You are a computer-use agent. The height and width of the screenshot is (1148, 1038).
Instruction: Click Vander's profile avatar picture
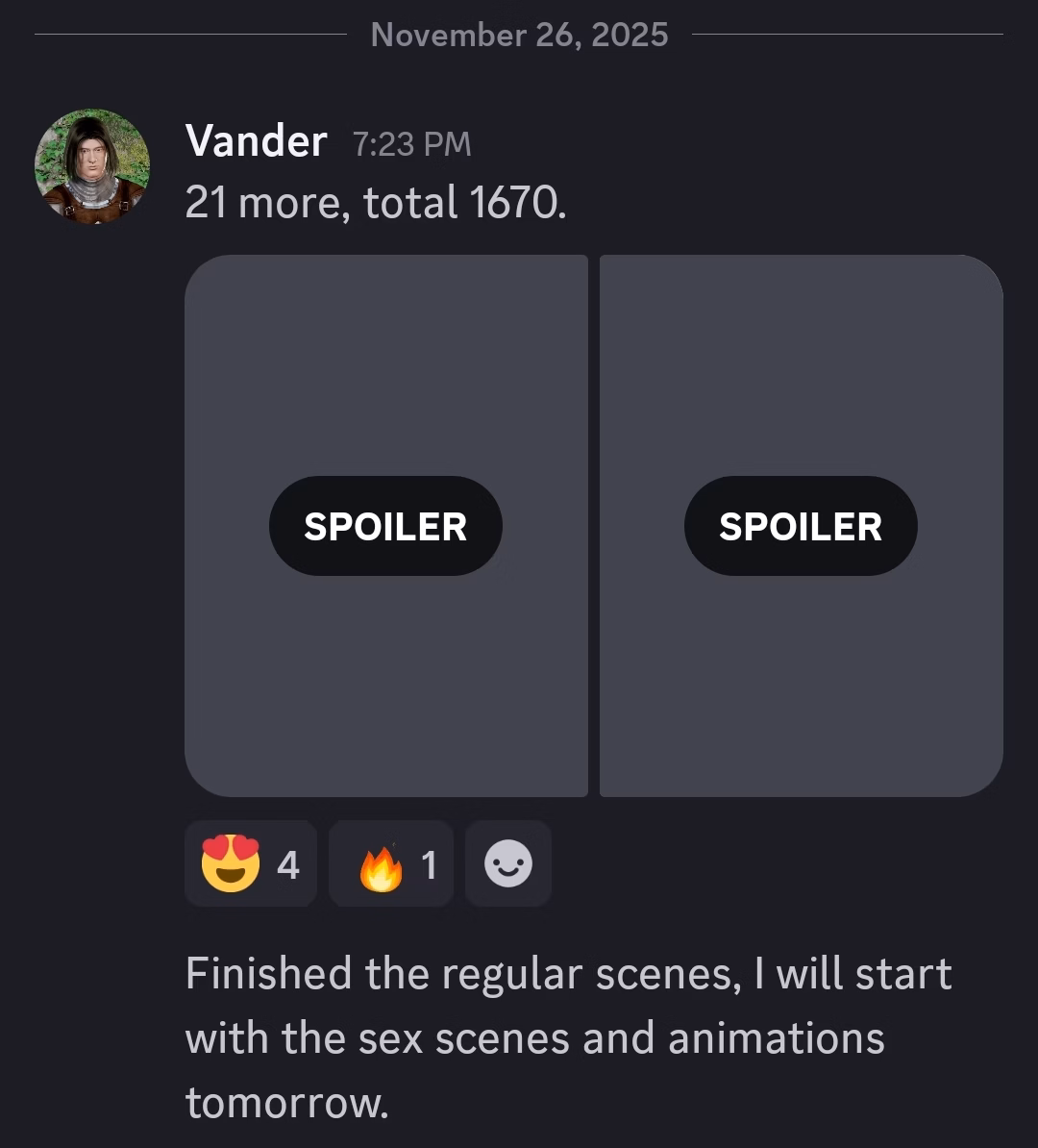(92, 166)
